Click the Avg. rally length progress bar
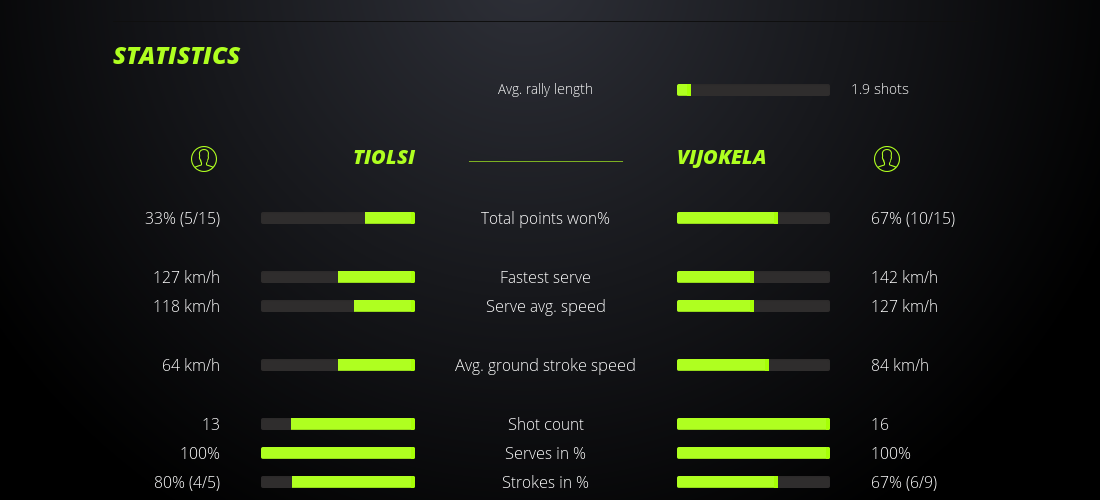 pos(753,90)
